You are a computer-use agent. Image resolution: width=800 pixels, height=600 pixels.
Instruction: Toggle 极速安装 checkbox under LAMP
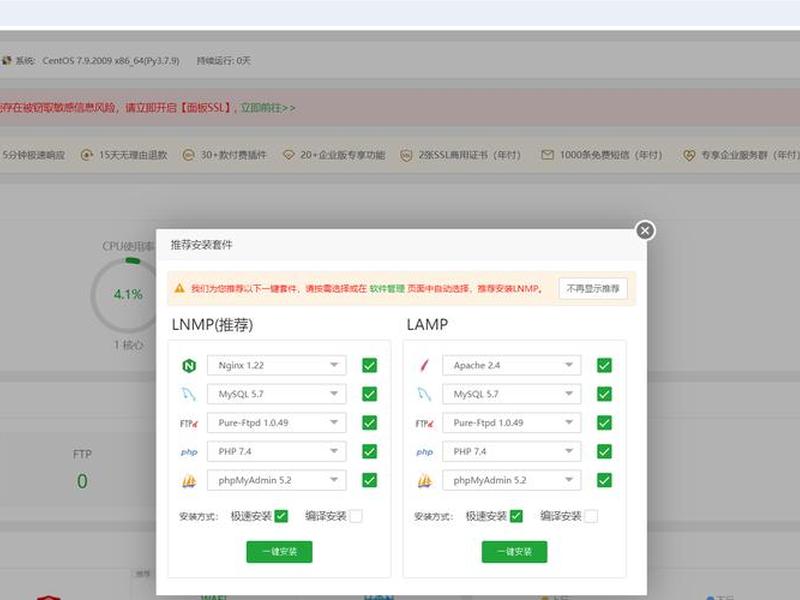516,516
